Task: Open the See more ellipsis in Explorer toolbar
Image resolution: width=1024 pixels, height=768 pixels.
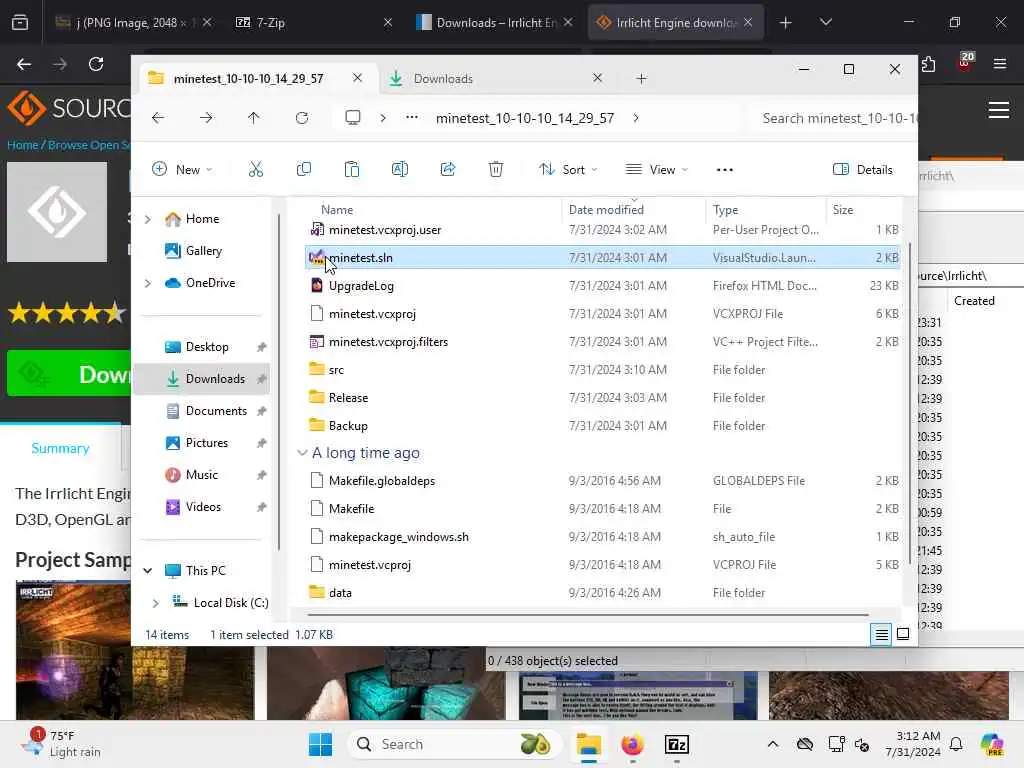Action: pos(725,170)
